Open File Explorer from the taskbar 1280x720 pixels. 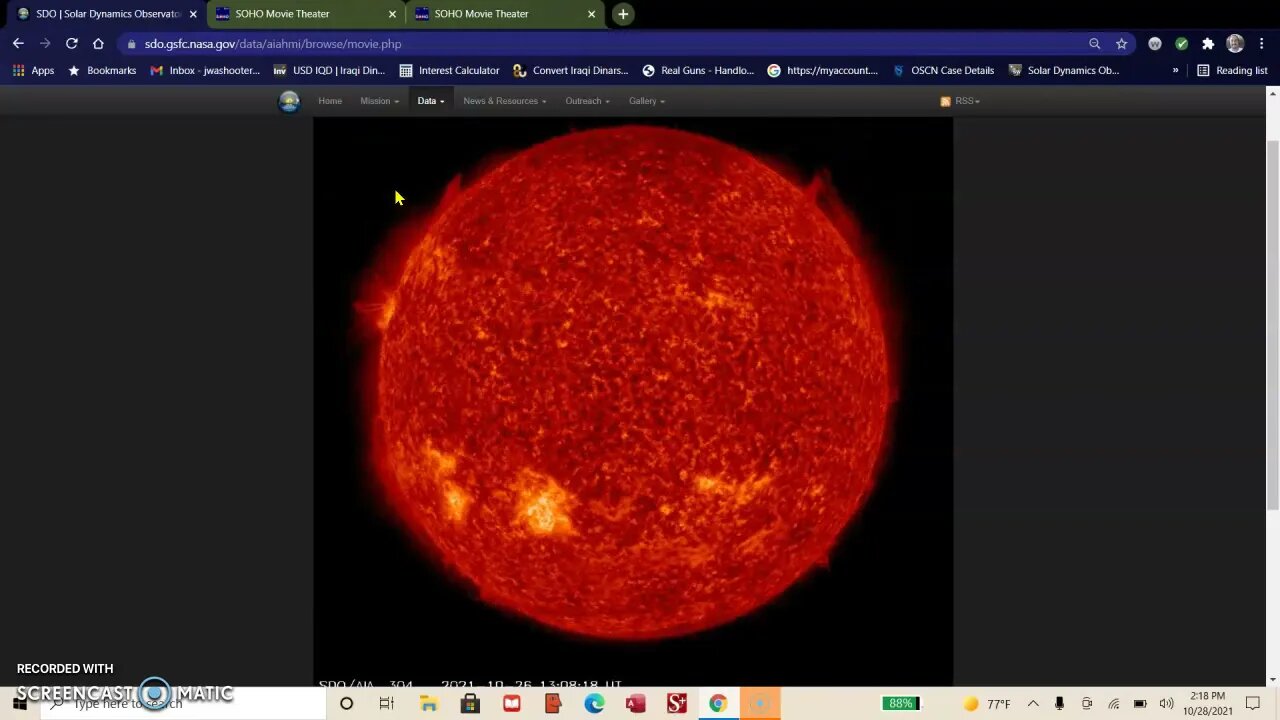(429, 704)
